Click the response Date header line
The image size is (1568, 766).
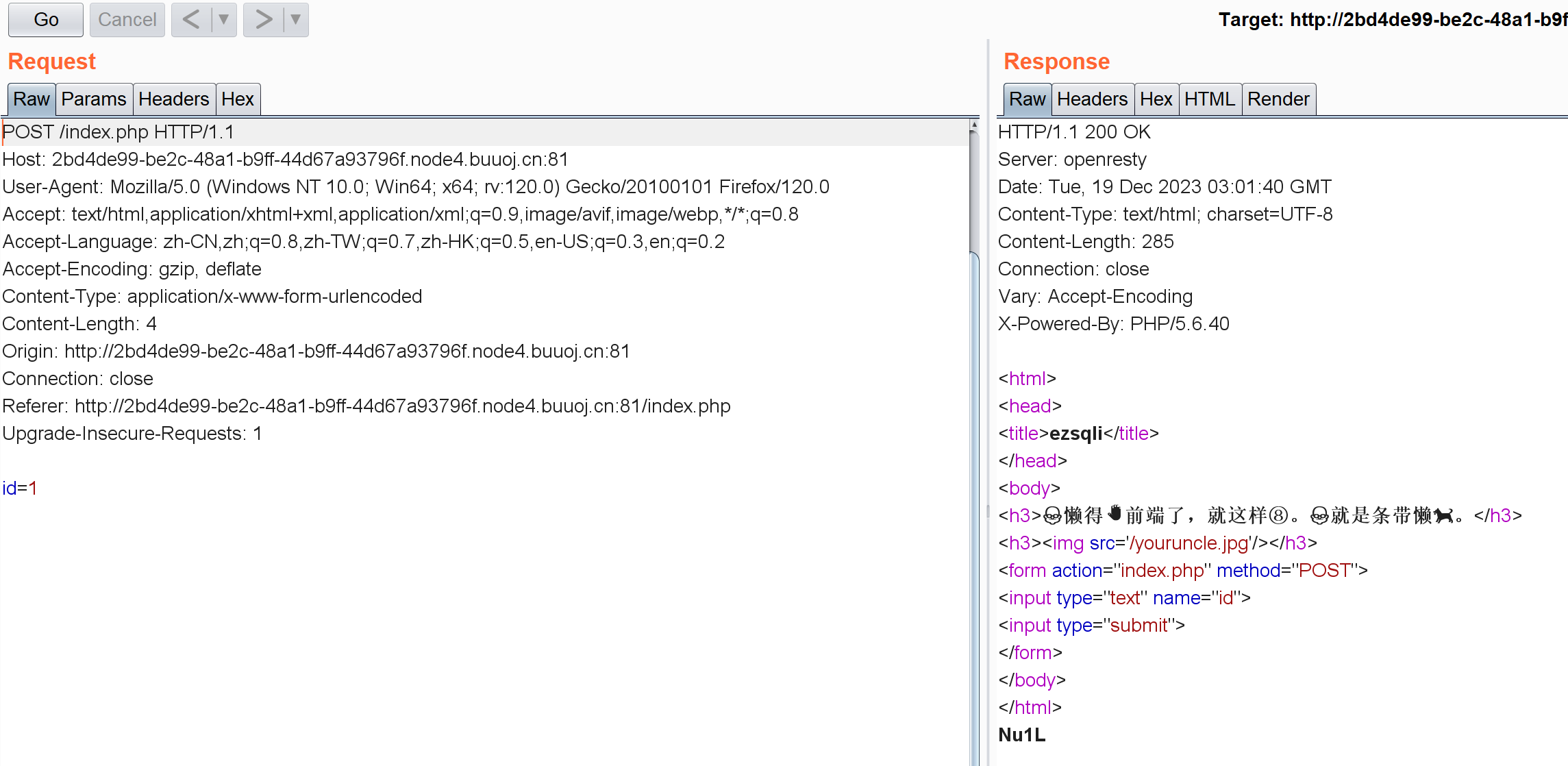[x=1165, y=186]
